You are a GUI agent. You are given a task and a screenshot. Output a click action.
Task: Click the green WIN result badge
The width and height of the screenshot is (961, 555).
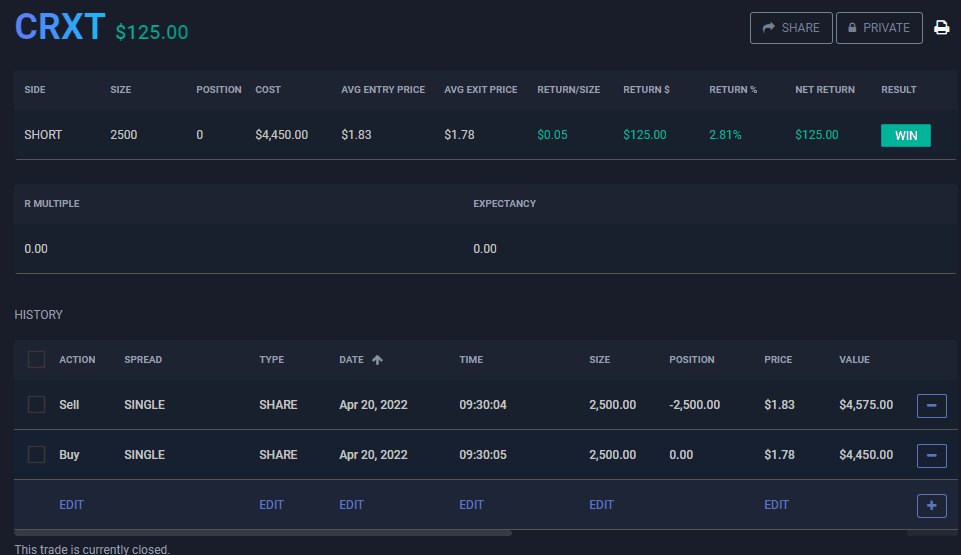pyautogui.click(x=905, y=135)
